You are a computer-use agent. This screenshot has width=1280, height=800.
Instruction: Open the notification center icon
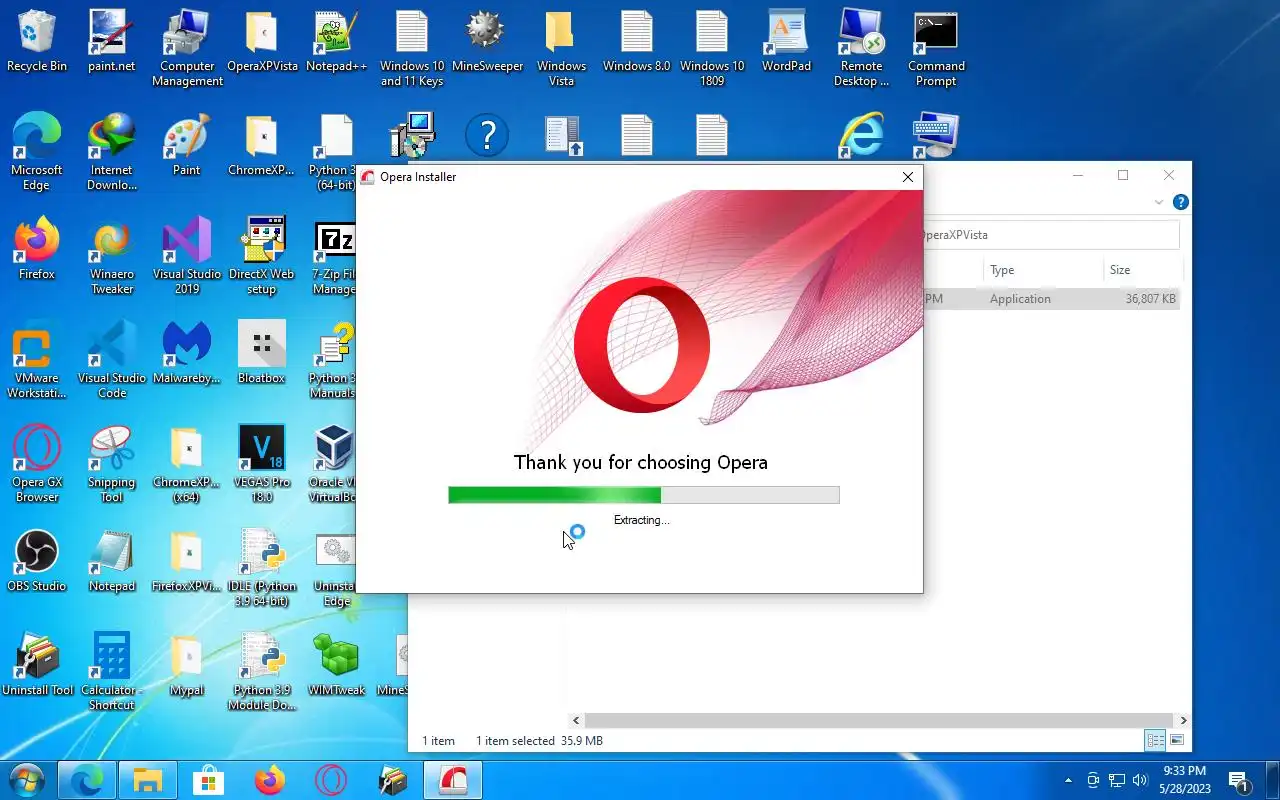coord(1238,781)
